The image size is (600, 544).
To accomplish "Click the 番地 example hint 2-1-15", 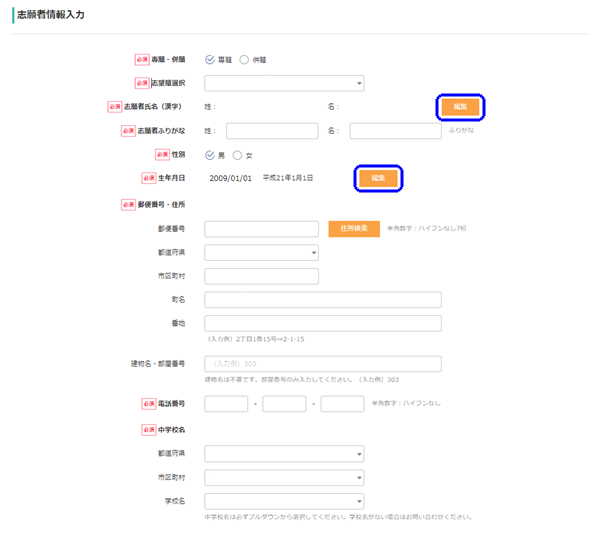I will tap(256, 339).
